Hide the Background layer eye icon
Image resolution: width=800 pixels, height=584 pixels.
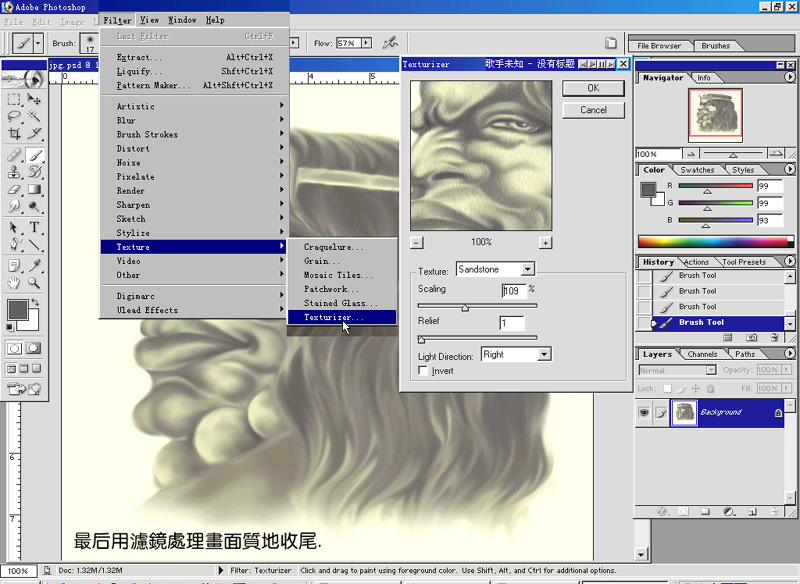tap(644, 413)
